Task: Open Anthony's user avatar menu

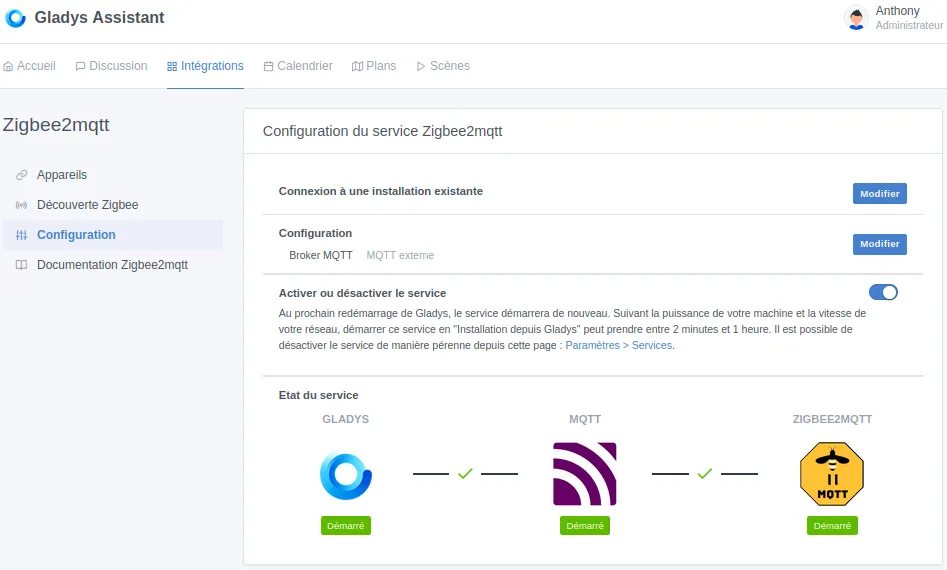Action: (x=856, y=18)
